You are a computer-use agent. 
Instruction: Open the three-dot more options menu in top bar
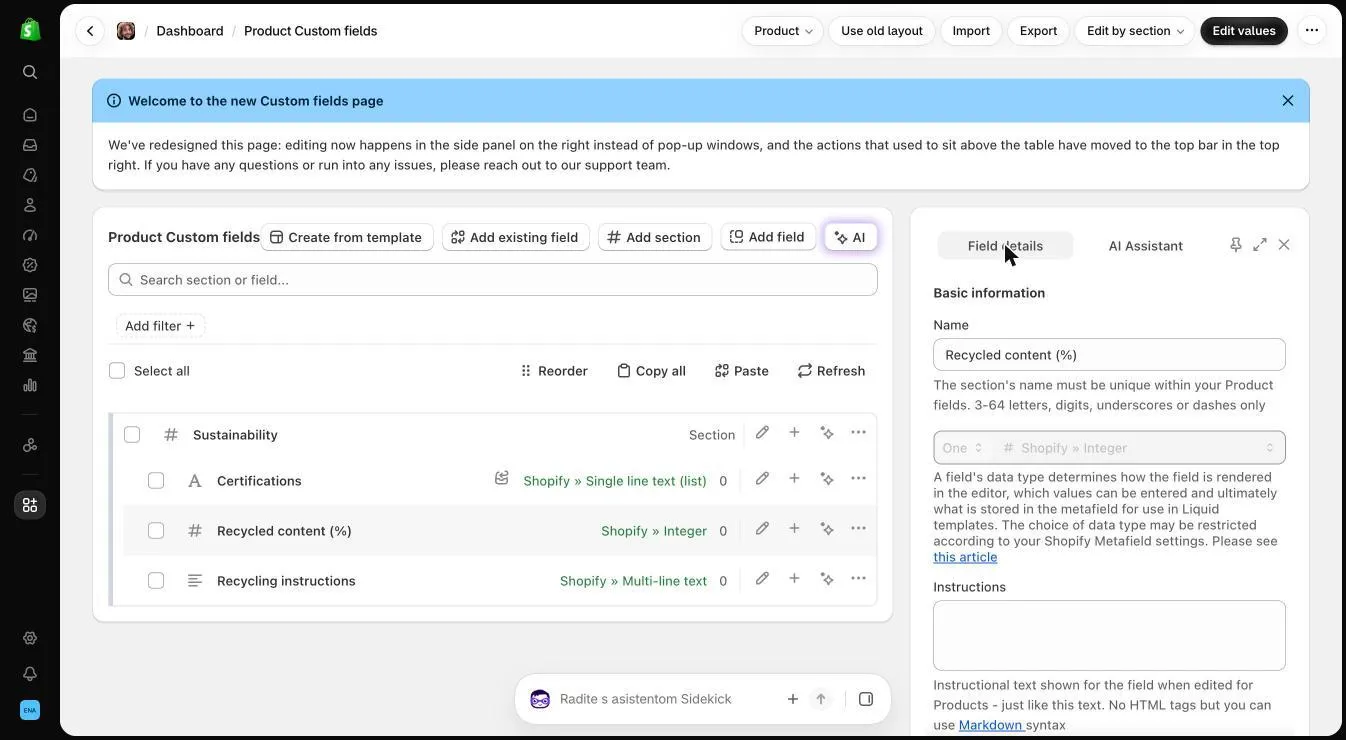pos(1312,31)
